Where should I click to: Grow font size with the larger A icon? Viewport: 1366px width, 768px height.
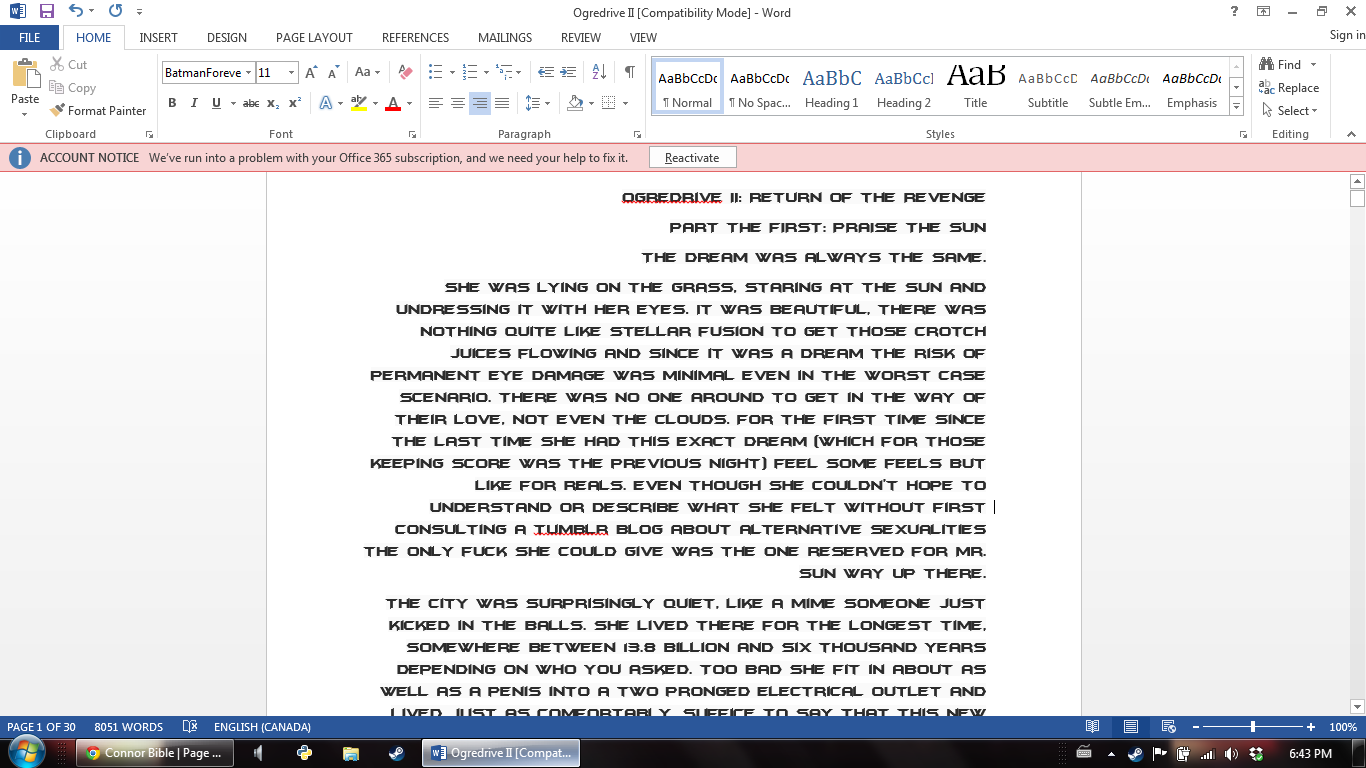(311, 72)
